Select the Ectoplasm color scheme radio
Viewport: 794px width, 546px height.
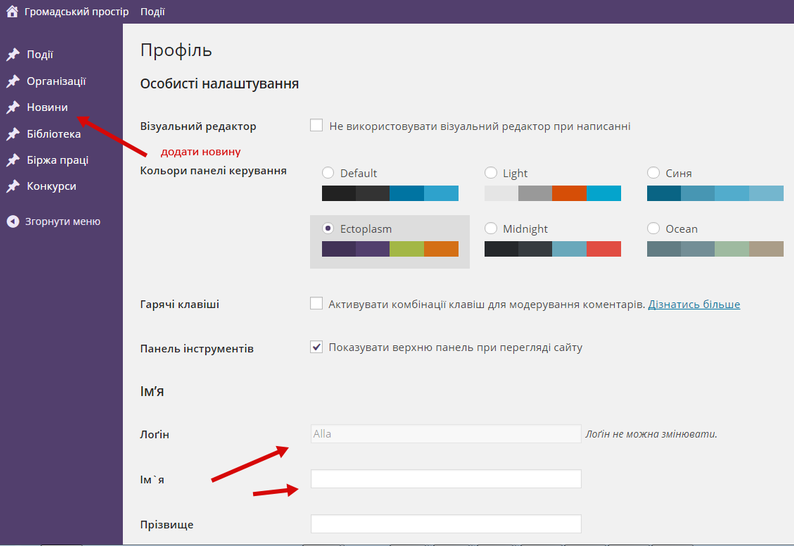pos(328,228)
